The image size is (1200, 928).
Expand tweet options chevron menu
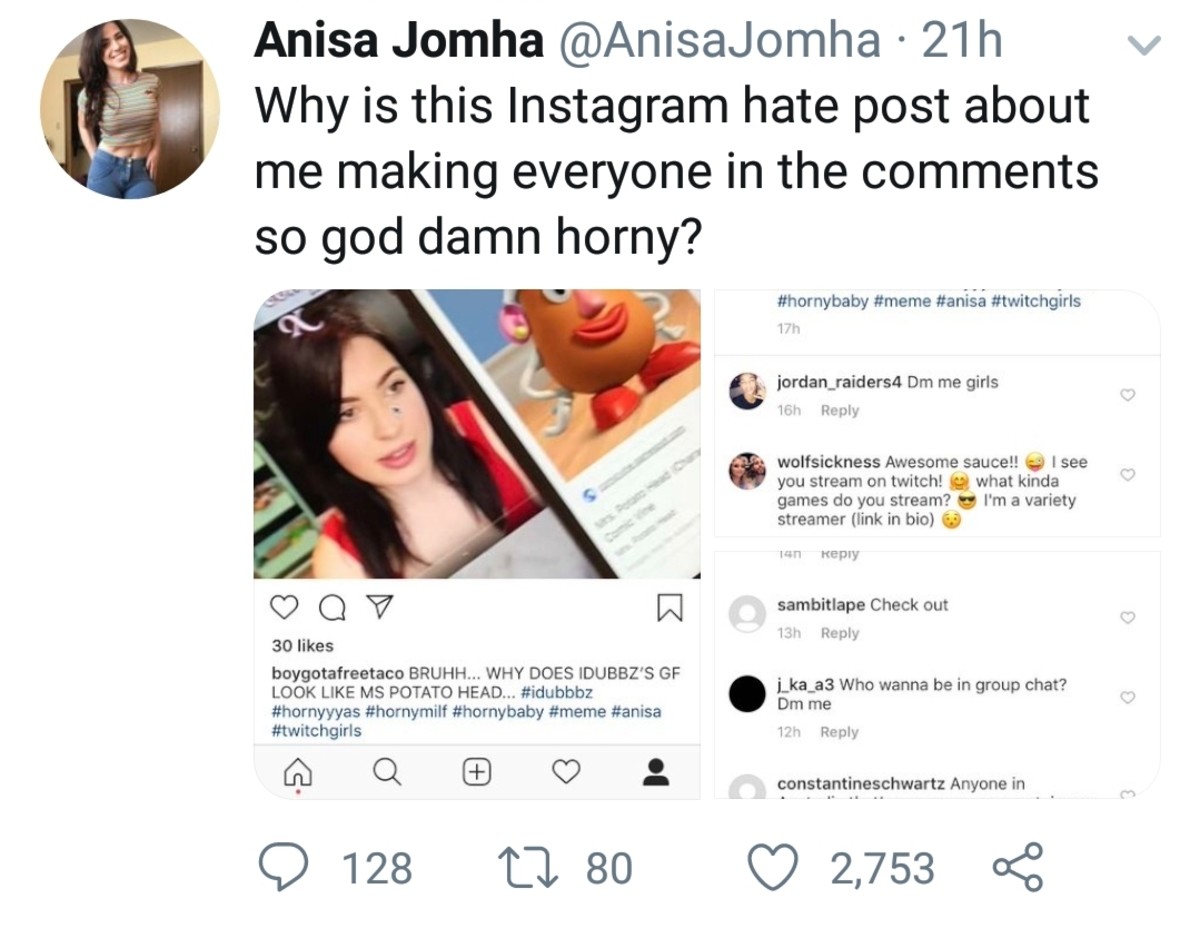pos(1143,45)
